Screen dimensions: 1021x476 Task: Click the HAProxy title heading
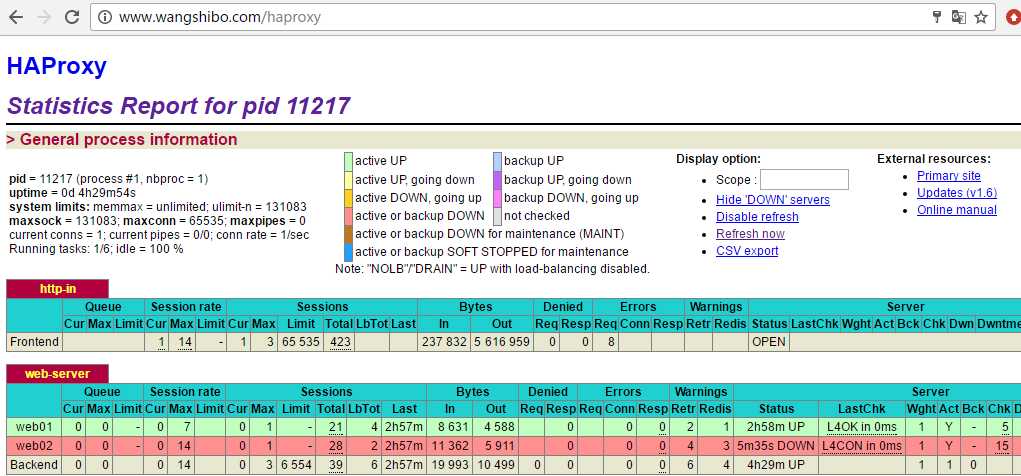pyautogui.click(x=57, y=66)
